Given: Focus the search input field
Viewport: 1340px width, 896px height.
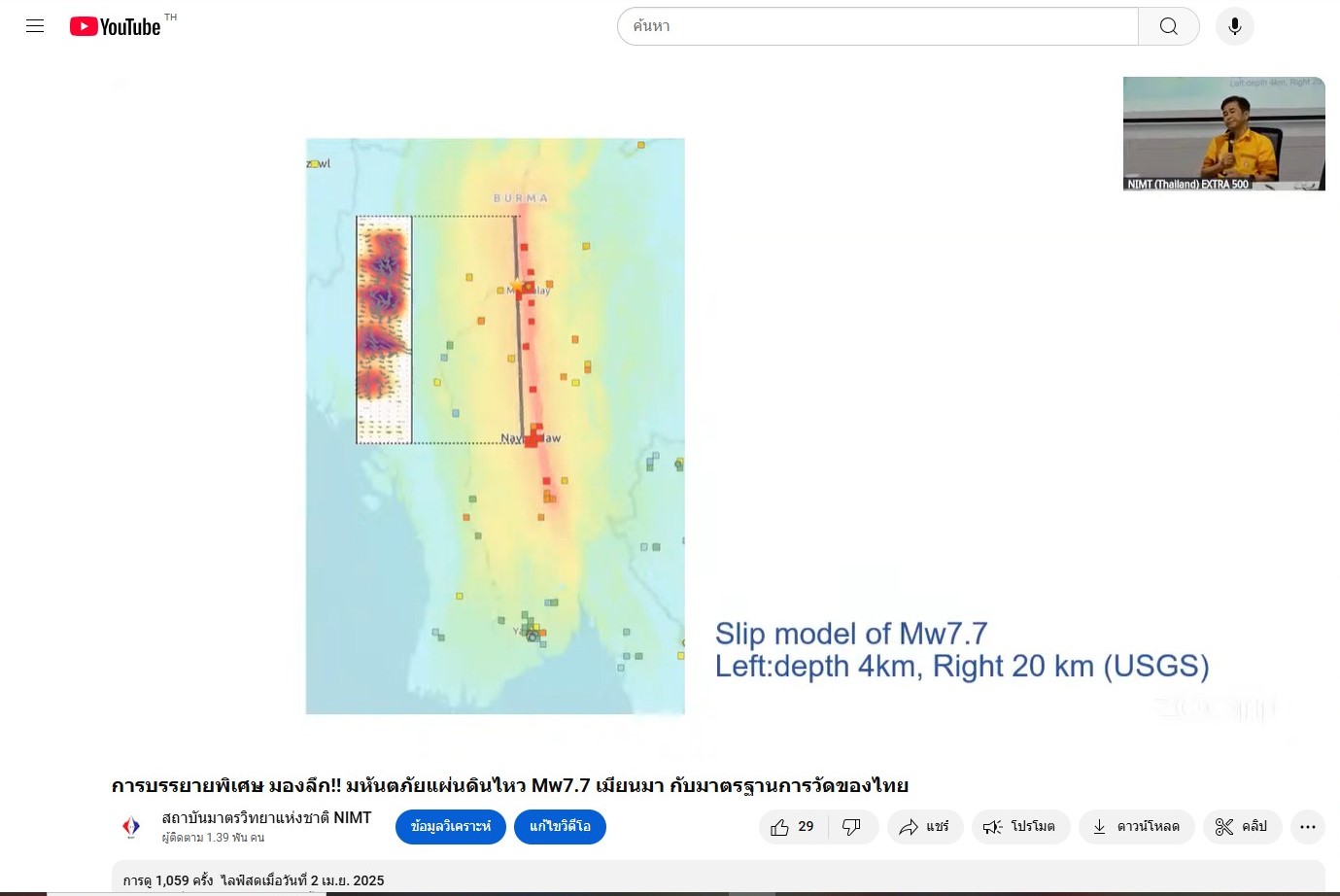Looking at the screenshot, I should coord(876,26).
